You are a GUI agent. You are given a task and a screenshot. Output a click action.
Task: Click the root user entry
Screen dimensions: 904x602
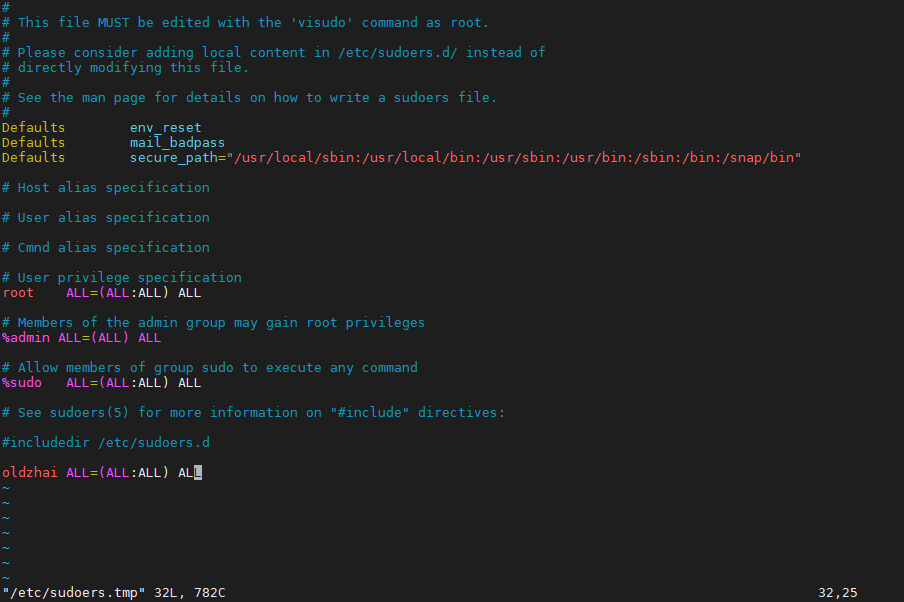click(x=18, y=292)
